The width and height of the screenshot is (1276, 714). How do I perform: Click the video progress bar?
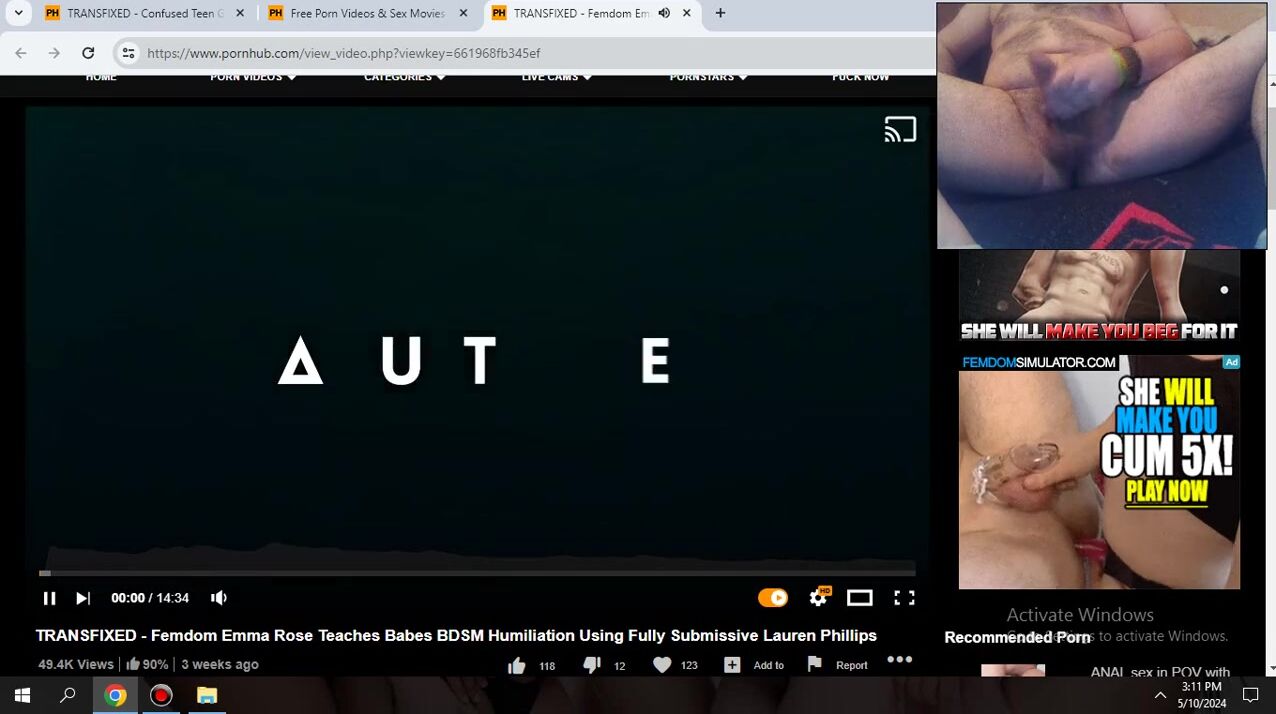pos(478,573)
